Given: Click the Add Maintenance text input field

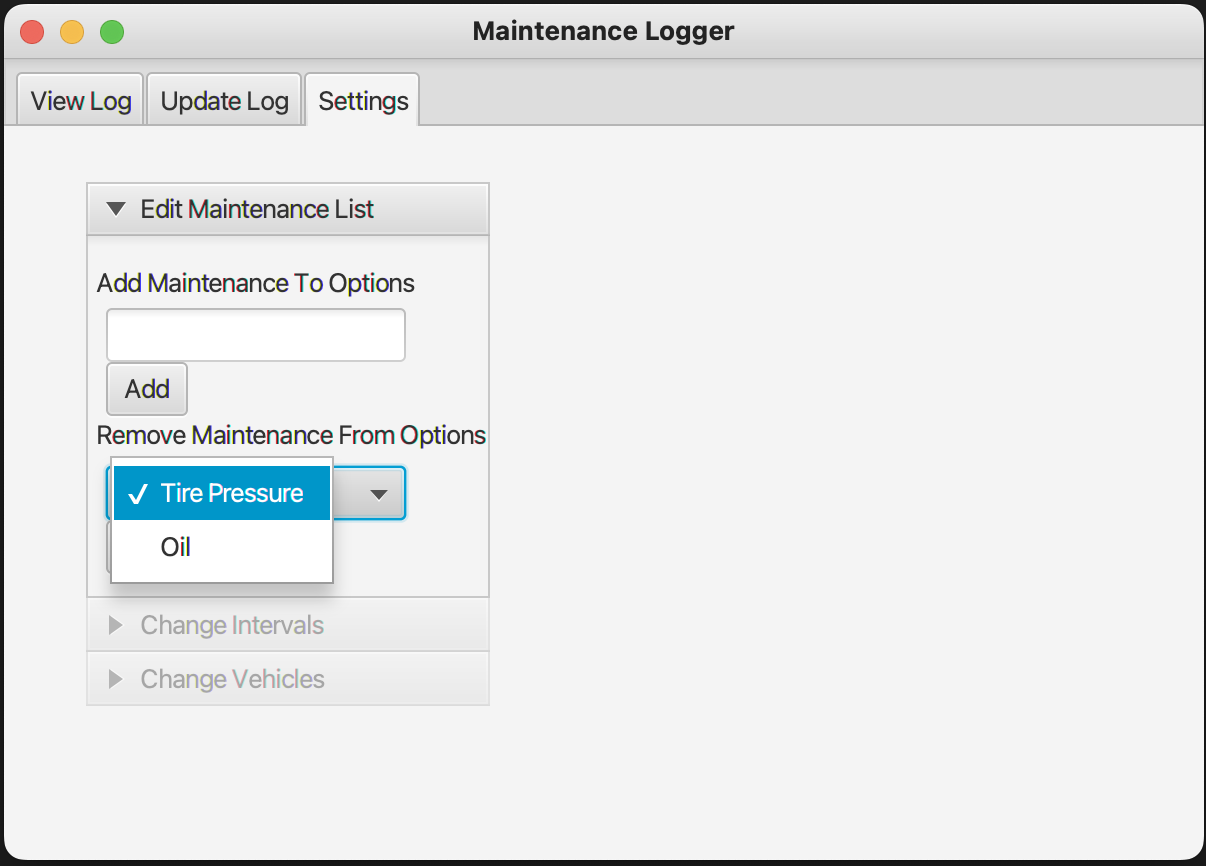Looking at the screenshot, I should [x=255, y=334].
